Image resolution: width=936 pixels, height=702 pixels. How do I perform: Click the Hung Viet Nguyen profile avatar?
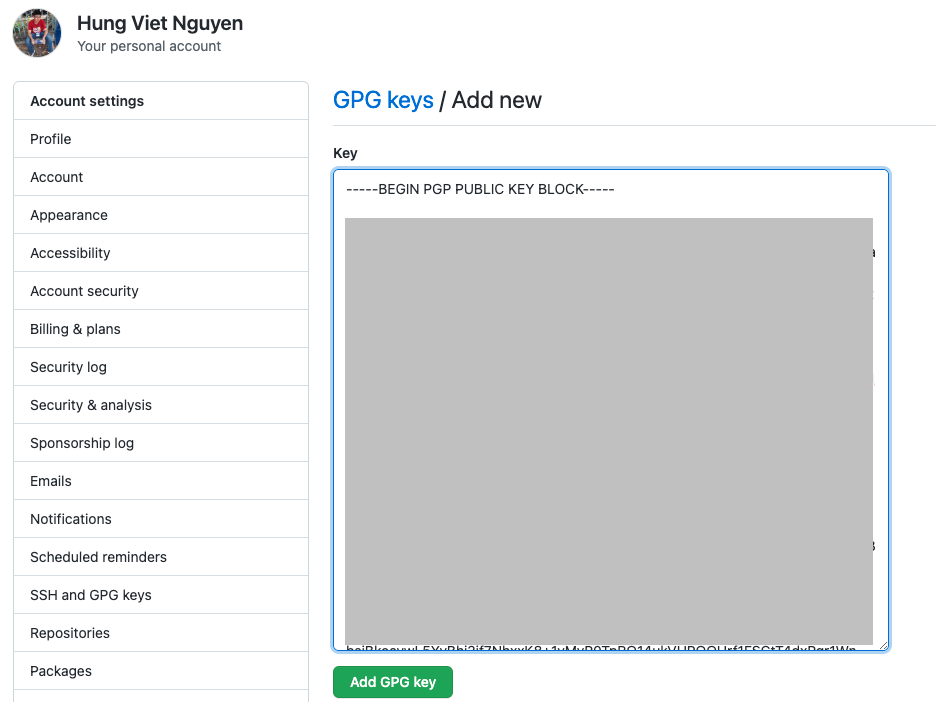(x=36, y=33)
